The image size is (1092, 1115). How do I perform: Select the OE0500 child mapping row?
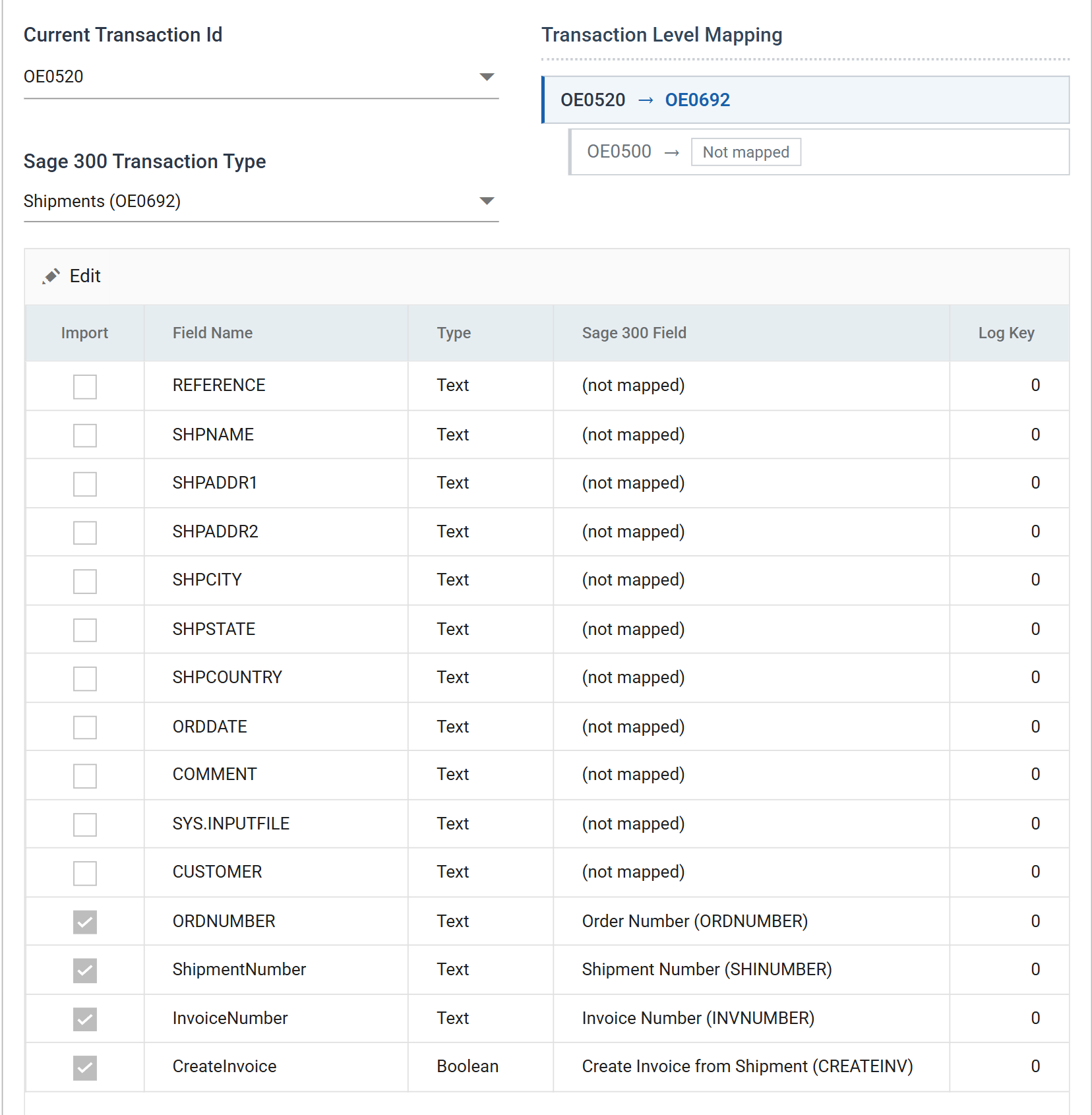coord(819,152)
